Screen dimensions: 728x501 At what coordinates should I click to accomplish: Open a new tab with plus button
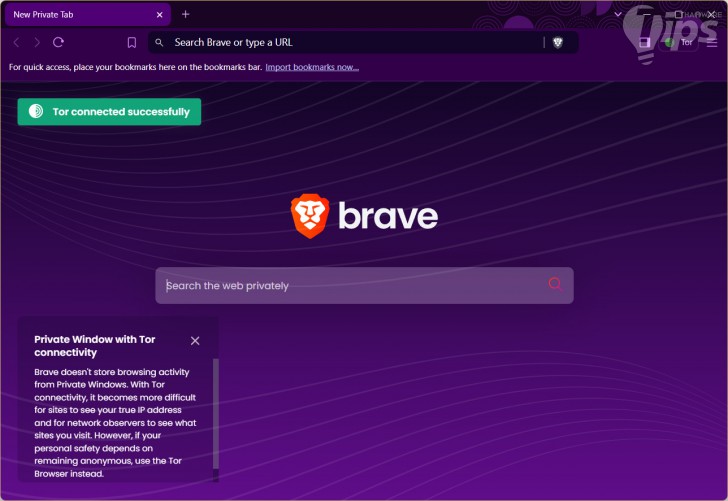tap(185, 14)
